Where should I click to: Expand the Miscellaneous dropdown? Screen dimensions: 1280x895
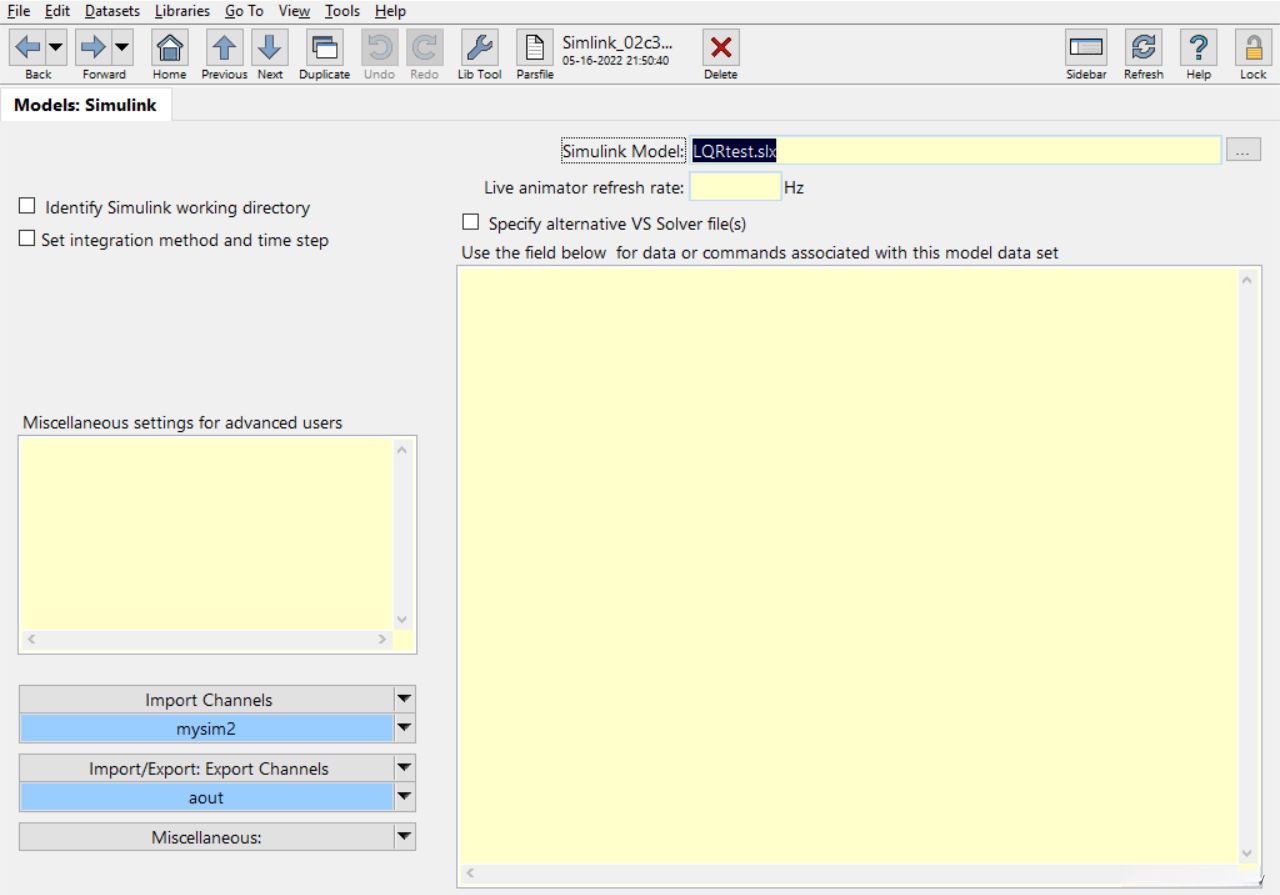click(404, 836)
